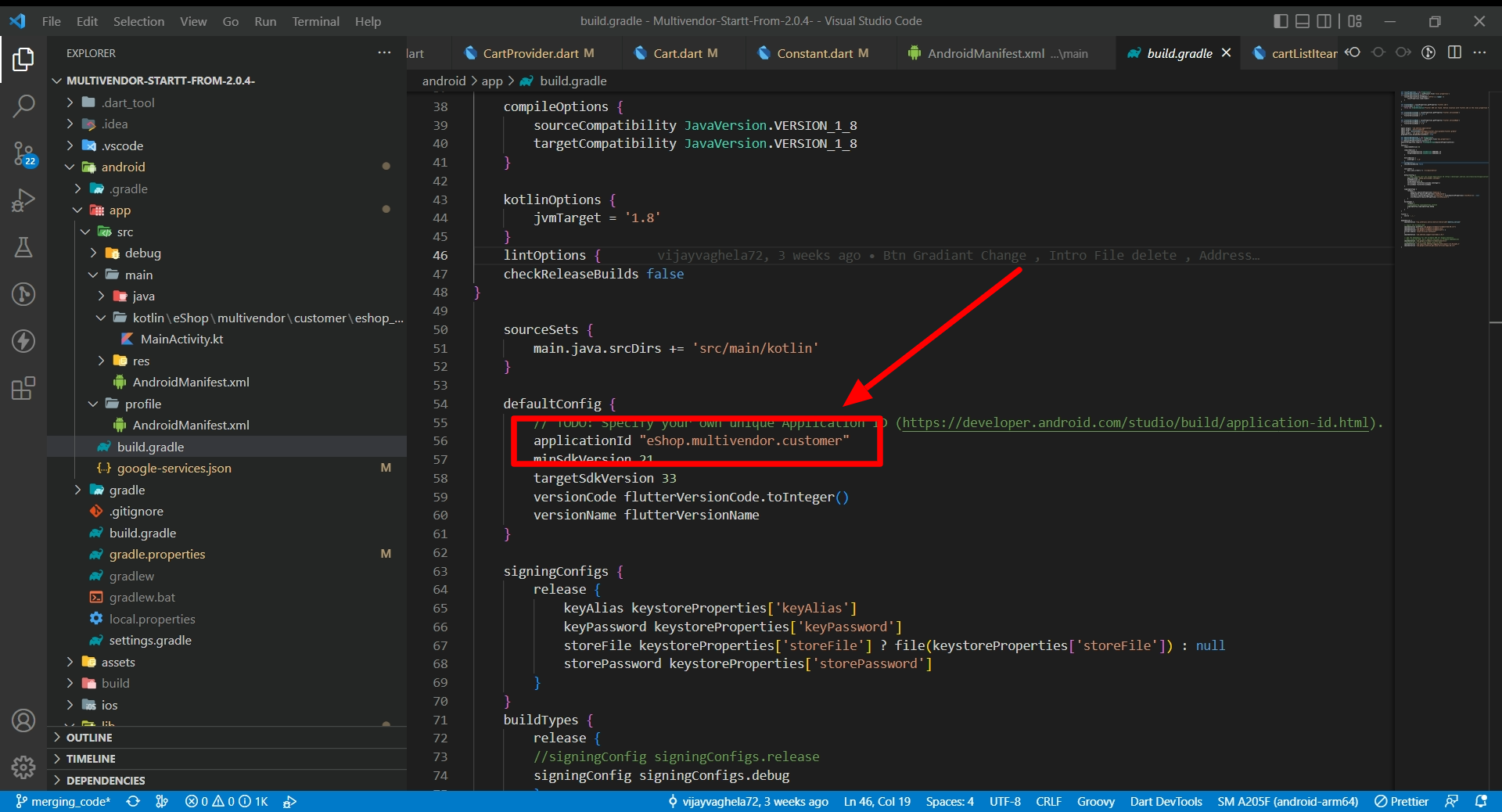Click the split editor right icon
The height and width of the screenshot is (812, 1502).
[x=1454, y=52]
